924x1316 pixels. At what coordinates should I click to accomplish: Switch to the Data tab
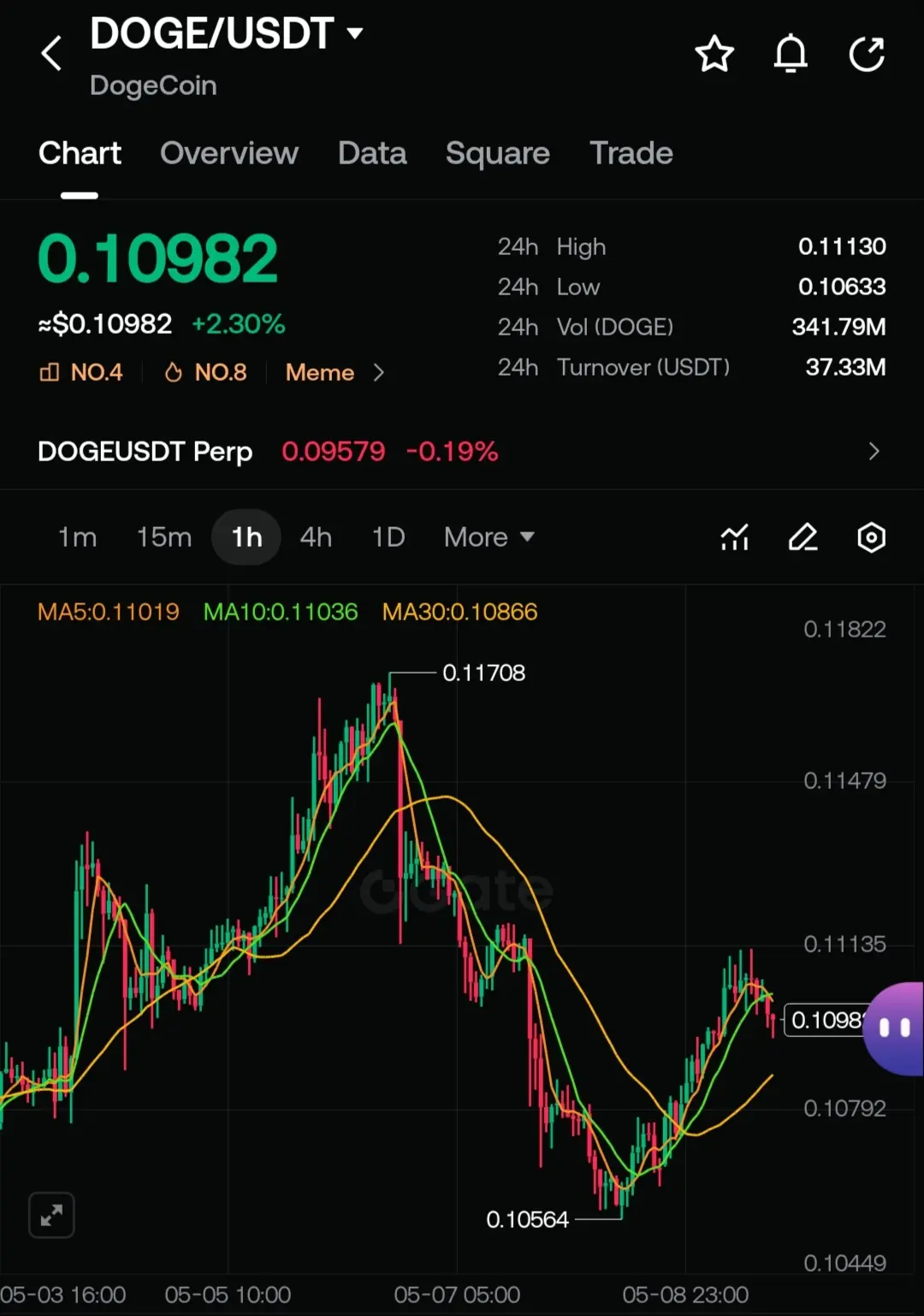click(x=372, y=153)
